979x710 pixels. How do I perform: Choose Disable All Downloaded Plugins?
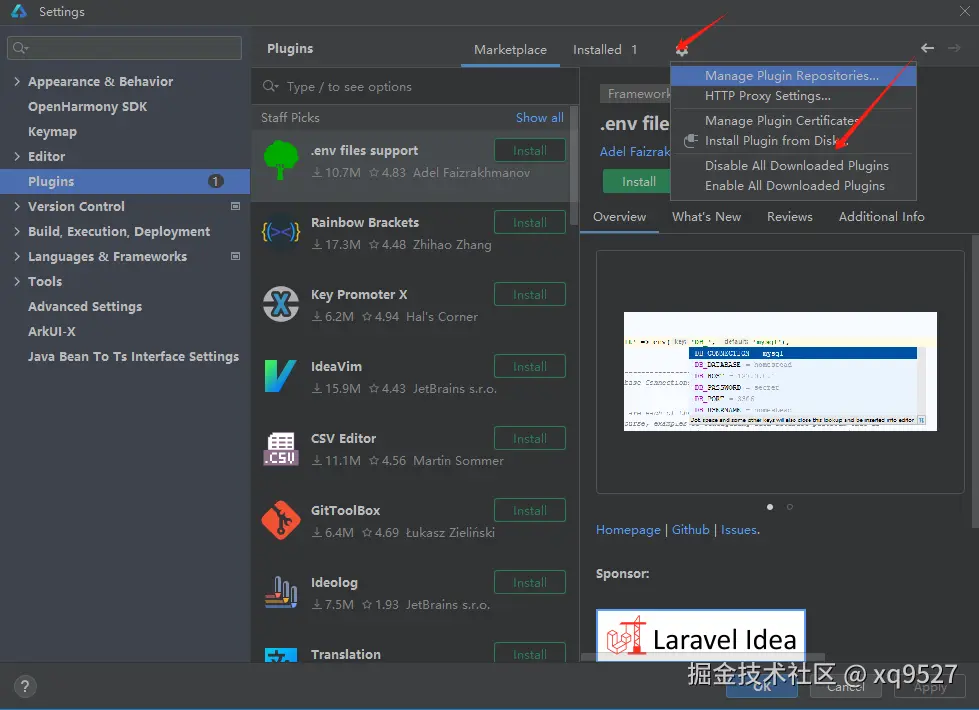click(793, 165)
